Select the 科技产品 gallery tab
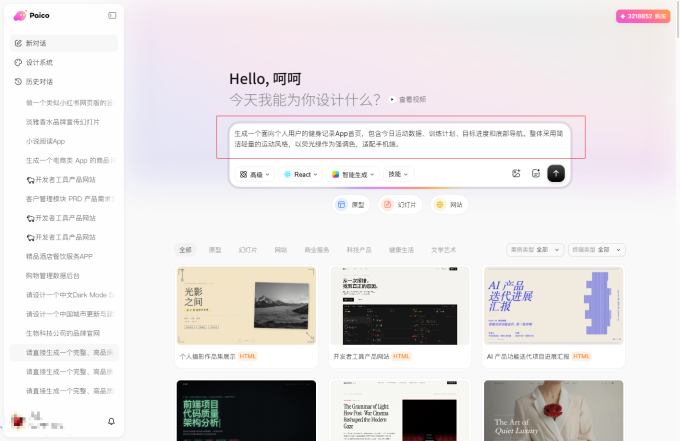The width and height of the screenshot is (680, 441). (359, 250)
